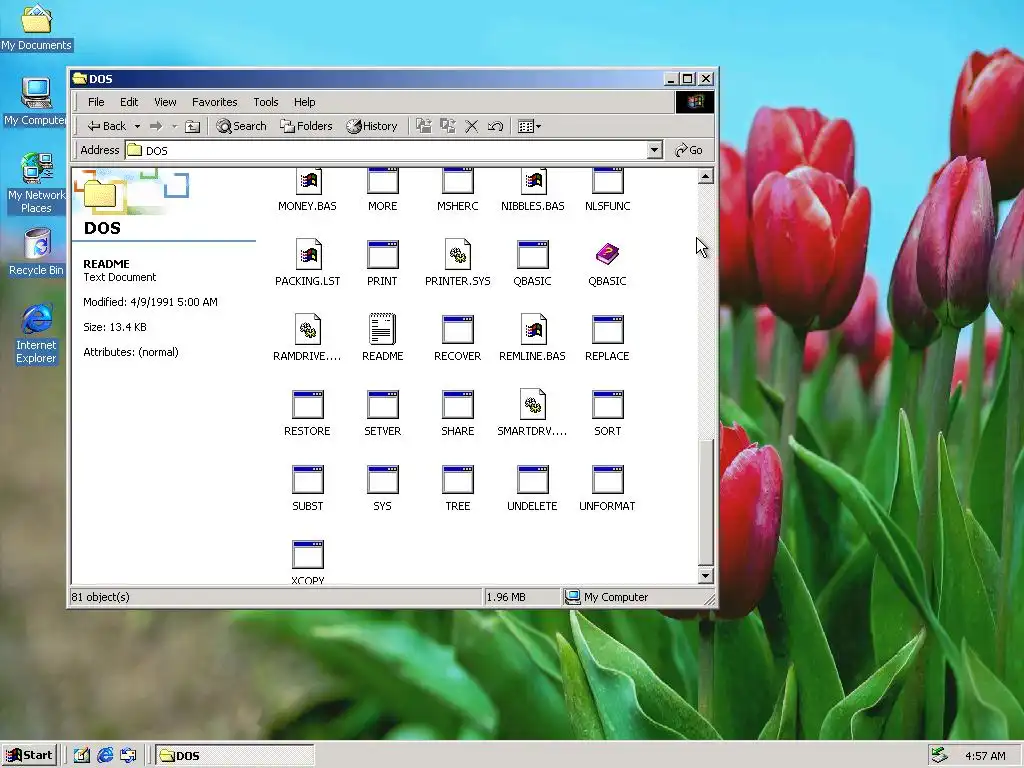Select the PRINTER.SYS system file icon

pos(458,255)
